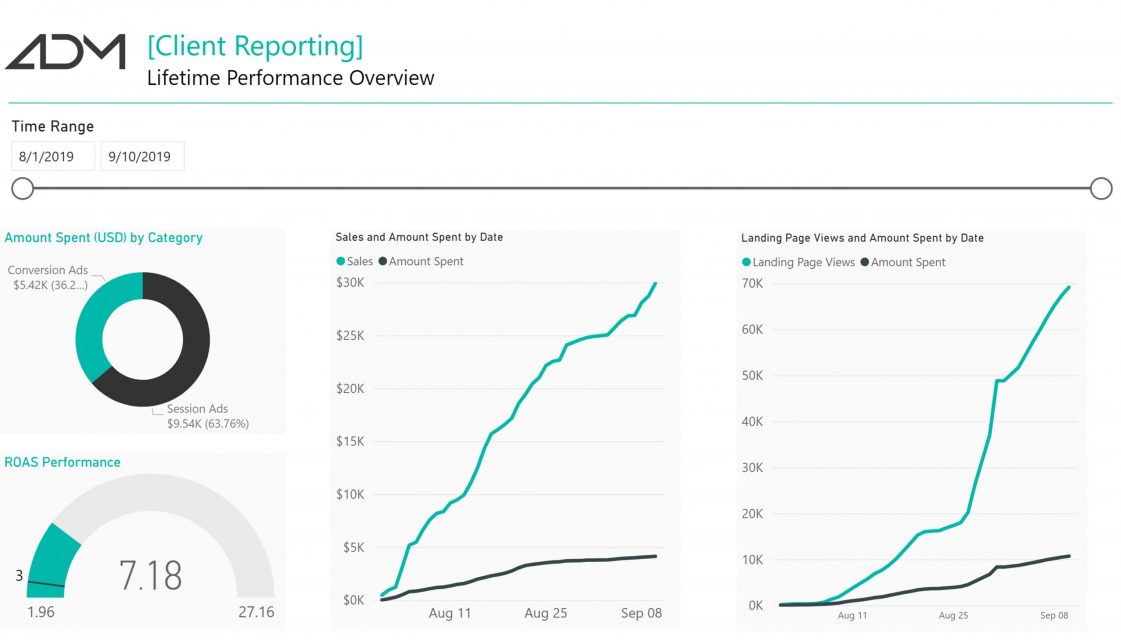Click the dark Amount Spent legend in Sales chart
The width and height of the screenshot is (1121, 640).
tap(421, 261)
